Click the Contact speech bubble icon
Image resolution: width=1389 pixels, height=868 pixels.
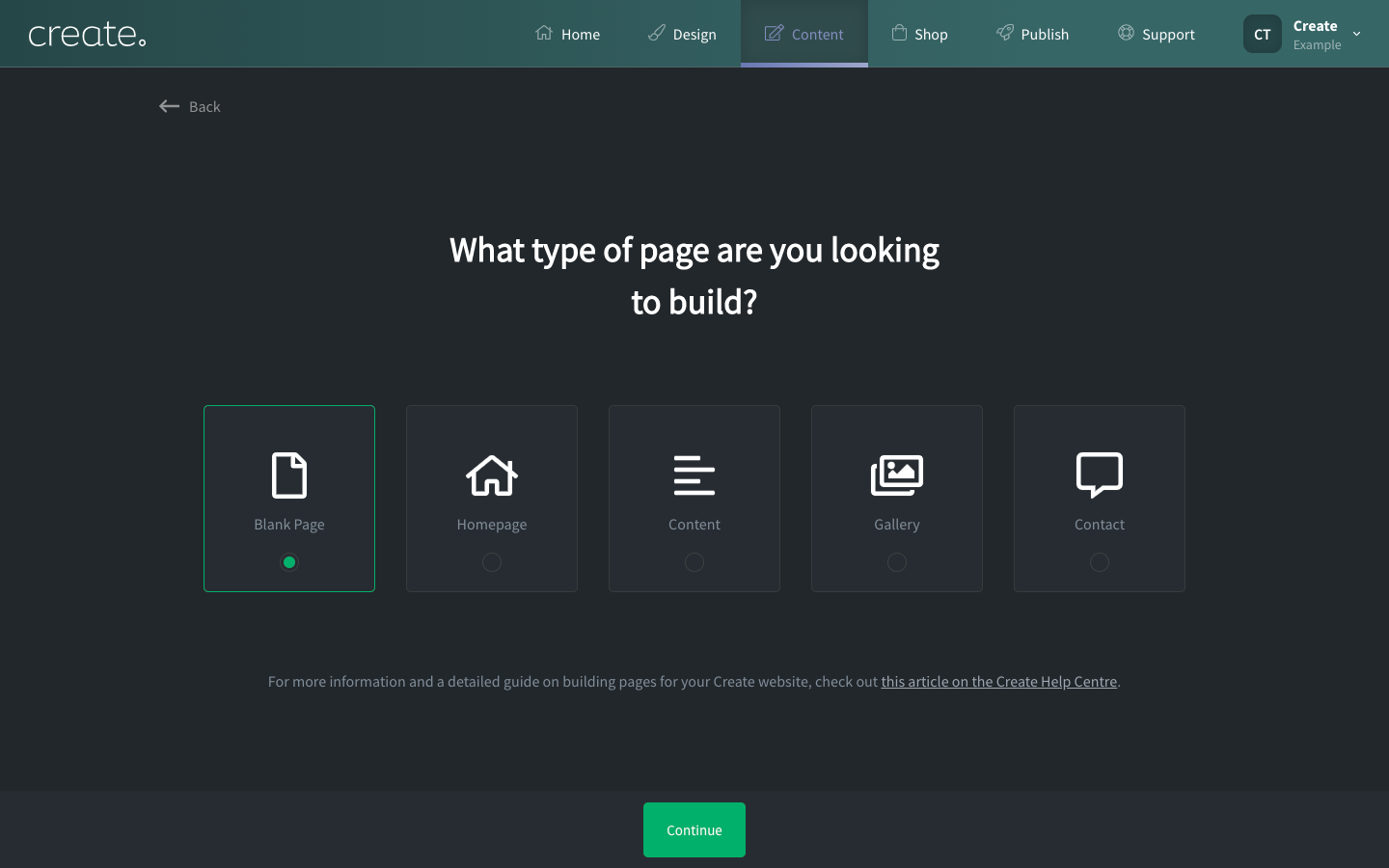[x=1100, y=475]
